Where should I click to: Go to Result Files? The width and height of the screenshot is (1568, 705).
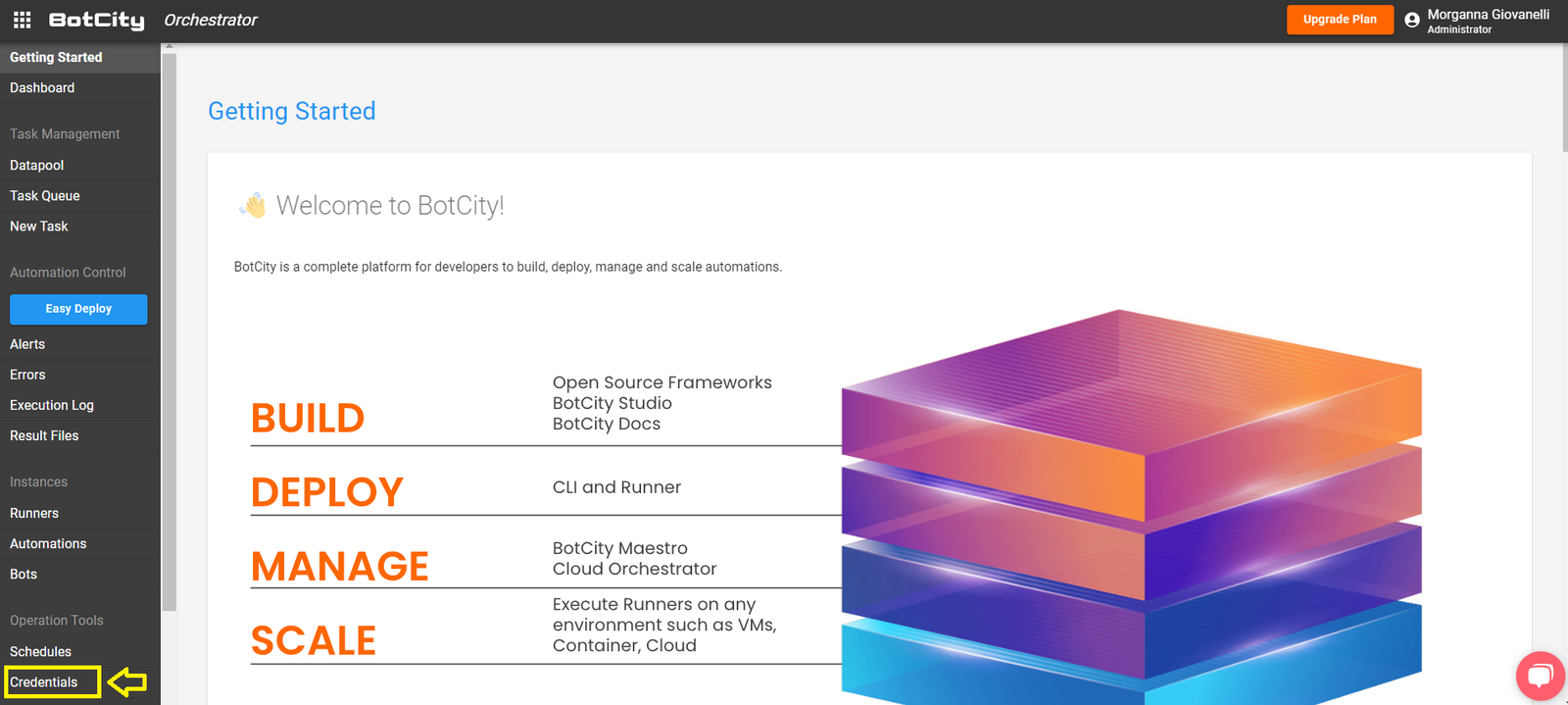[x=80, y=435]
